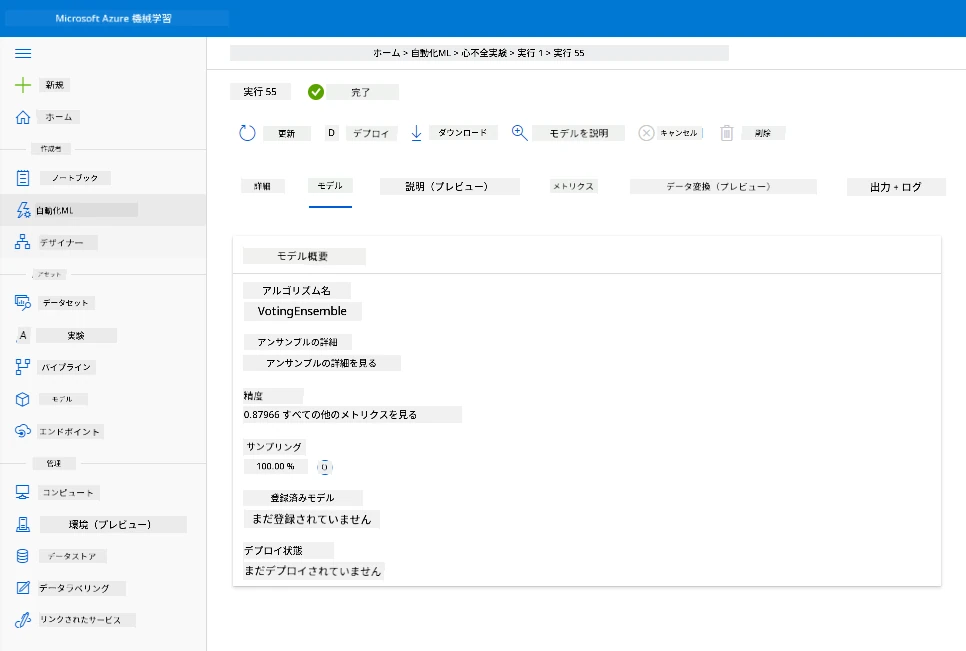This screenshot has width=966, height=651.
Task: Open すべての他のメトリクスを見る link
Action: (350, 414)
